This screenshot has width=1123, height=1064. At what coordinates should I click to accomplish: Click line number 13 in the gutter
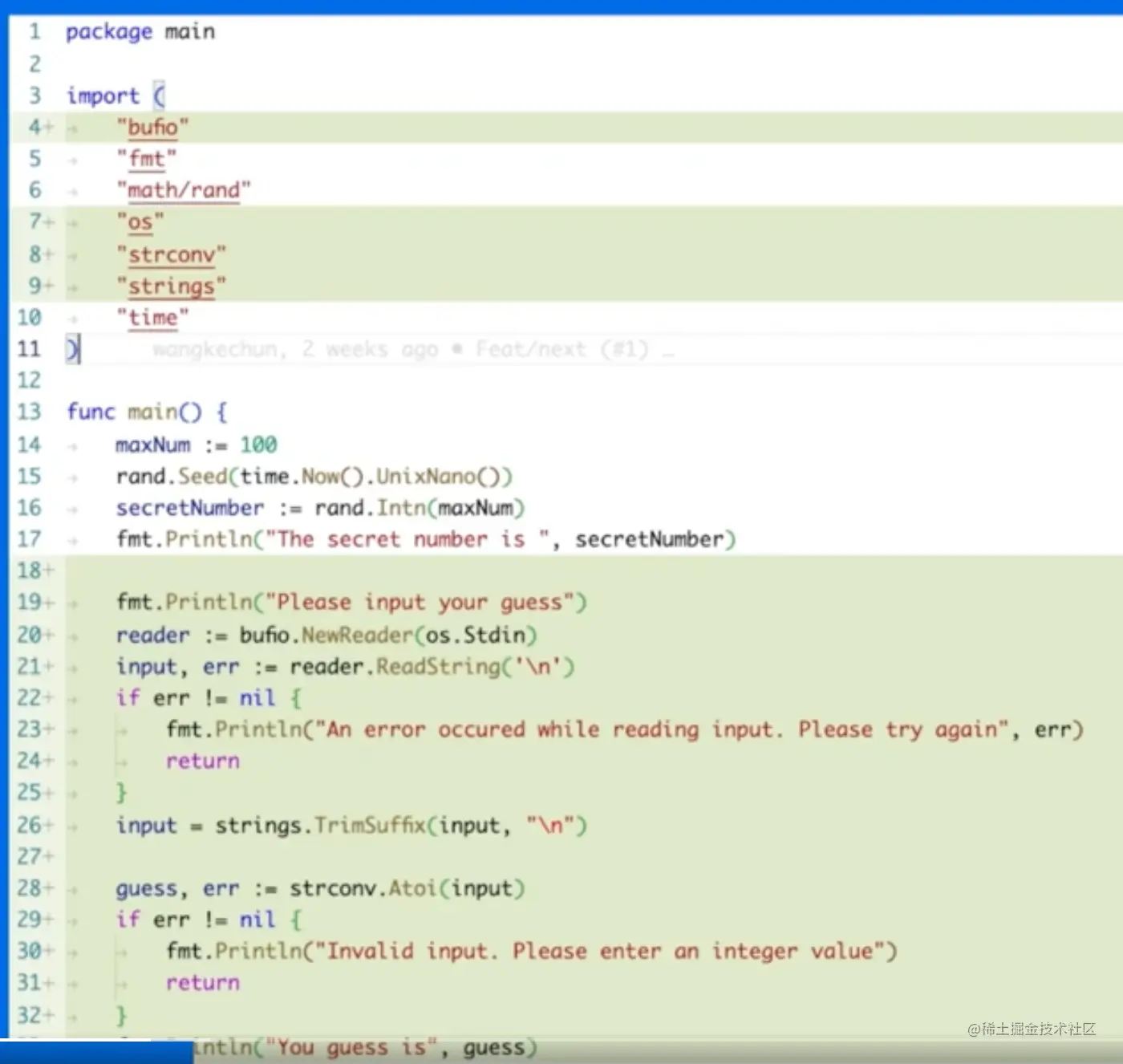[x=29, y=412]
